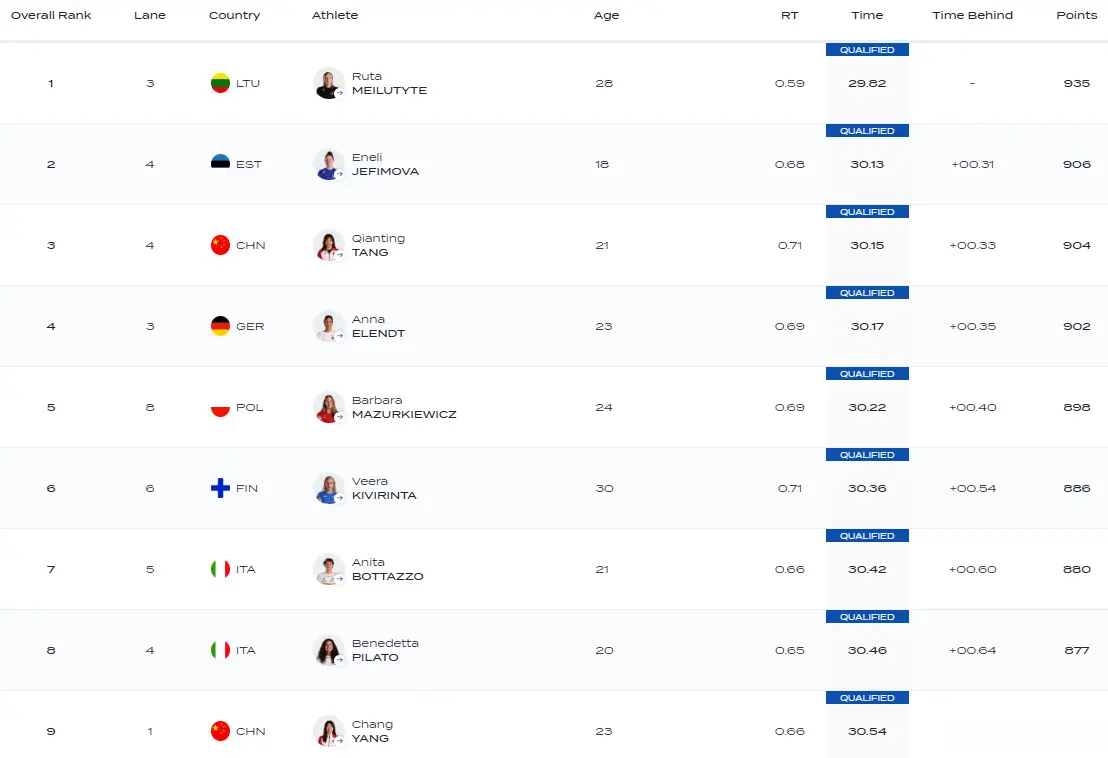The height and width of the screenshot is (758, 1108).
Task: Open Benedetta Pilato's profile photo
Action: (328, 650)
